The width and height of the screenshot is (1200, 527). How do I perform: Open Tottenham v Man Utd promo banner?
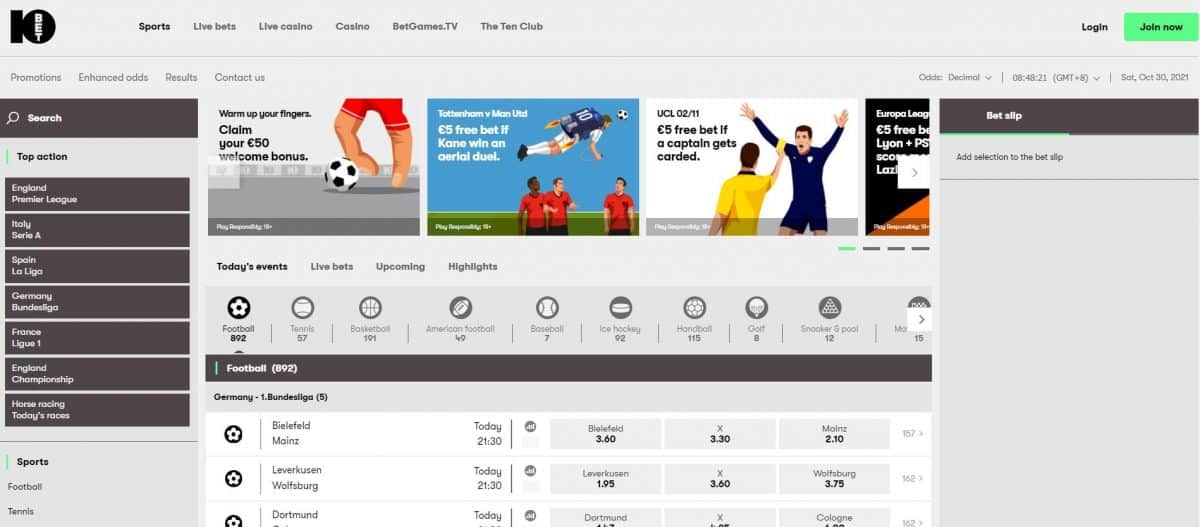(x=533, y=167)
